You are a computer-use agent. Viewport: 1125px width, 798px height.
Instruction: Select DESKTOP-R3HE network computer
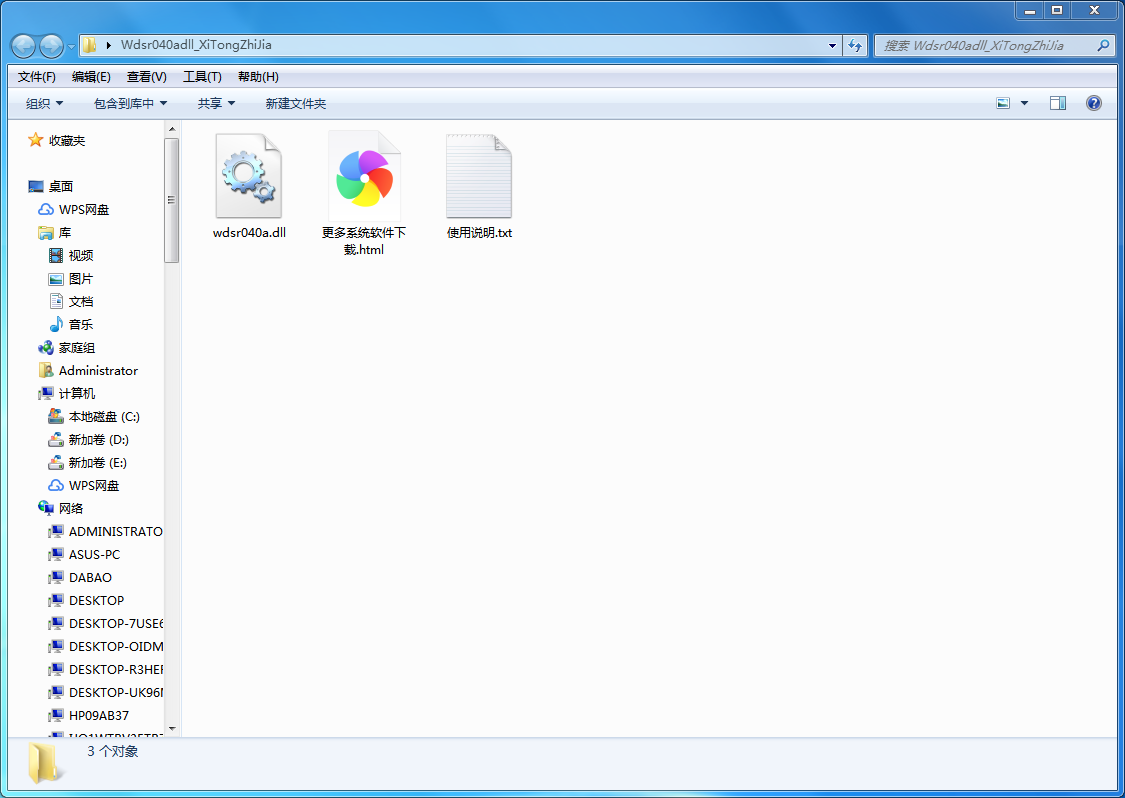[x=105, y=669]
